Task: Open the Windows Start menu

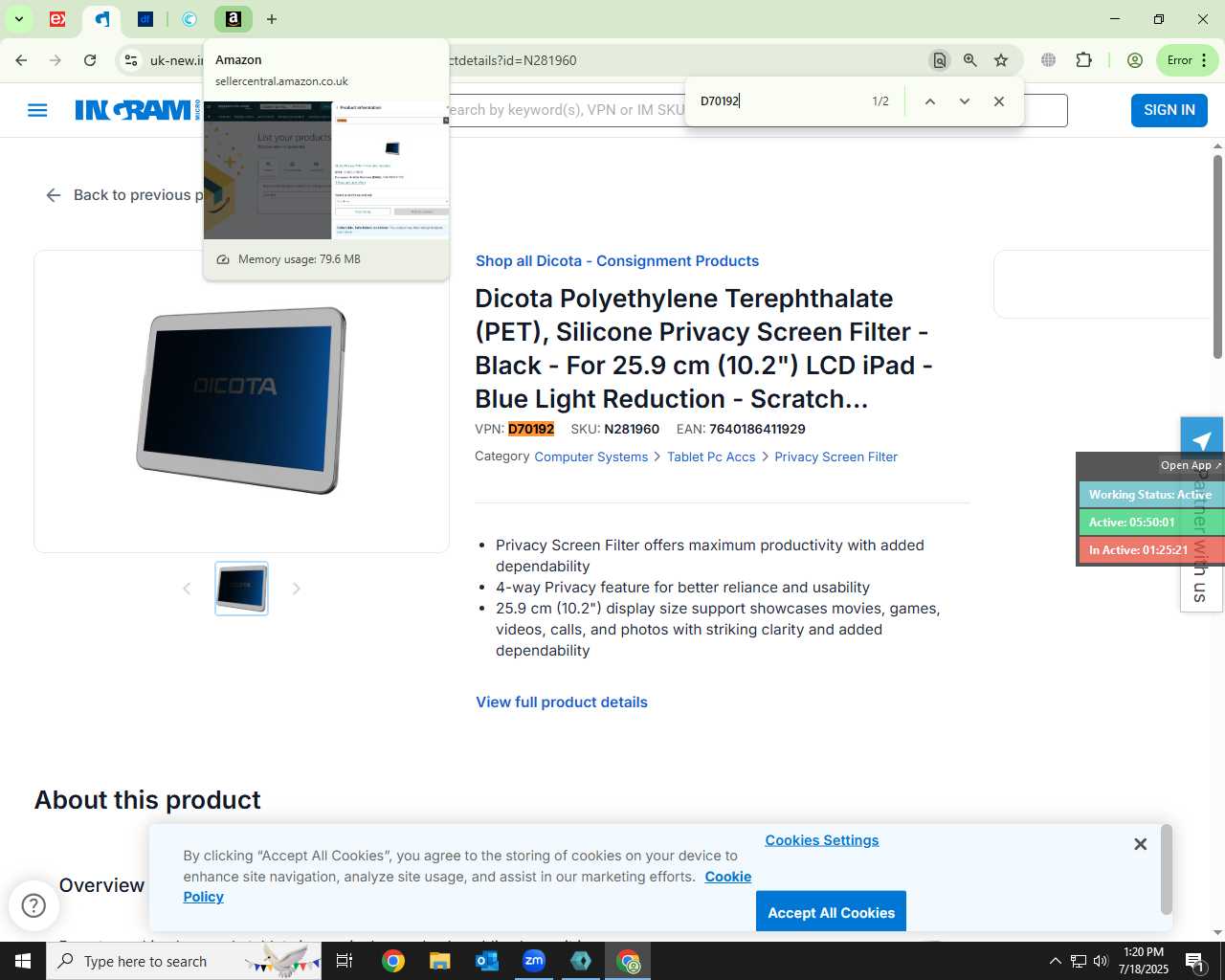Action: (x=23, y=961)
